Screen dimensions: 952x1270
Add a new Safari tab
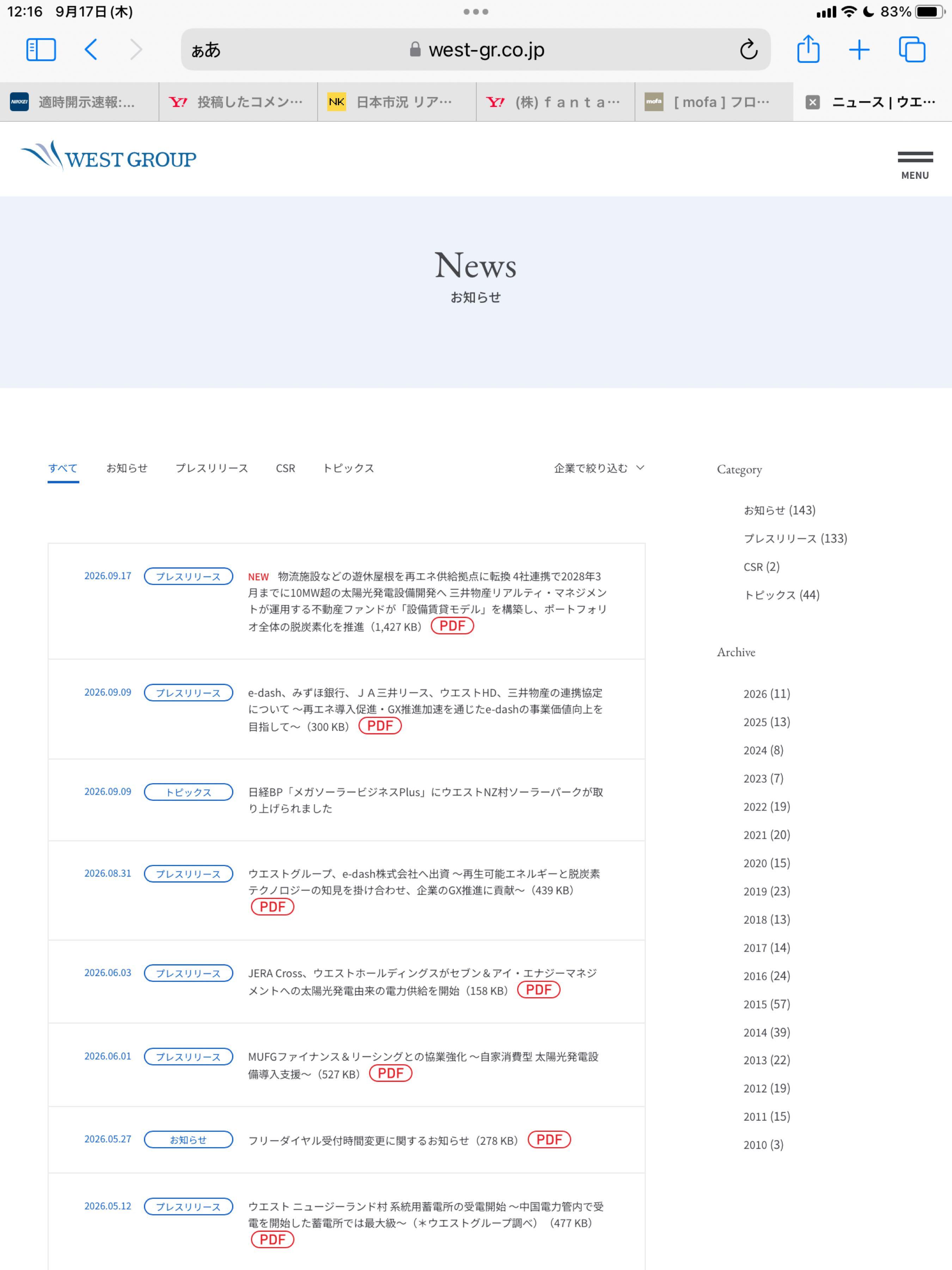859,50
